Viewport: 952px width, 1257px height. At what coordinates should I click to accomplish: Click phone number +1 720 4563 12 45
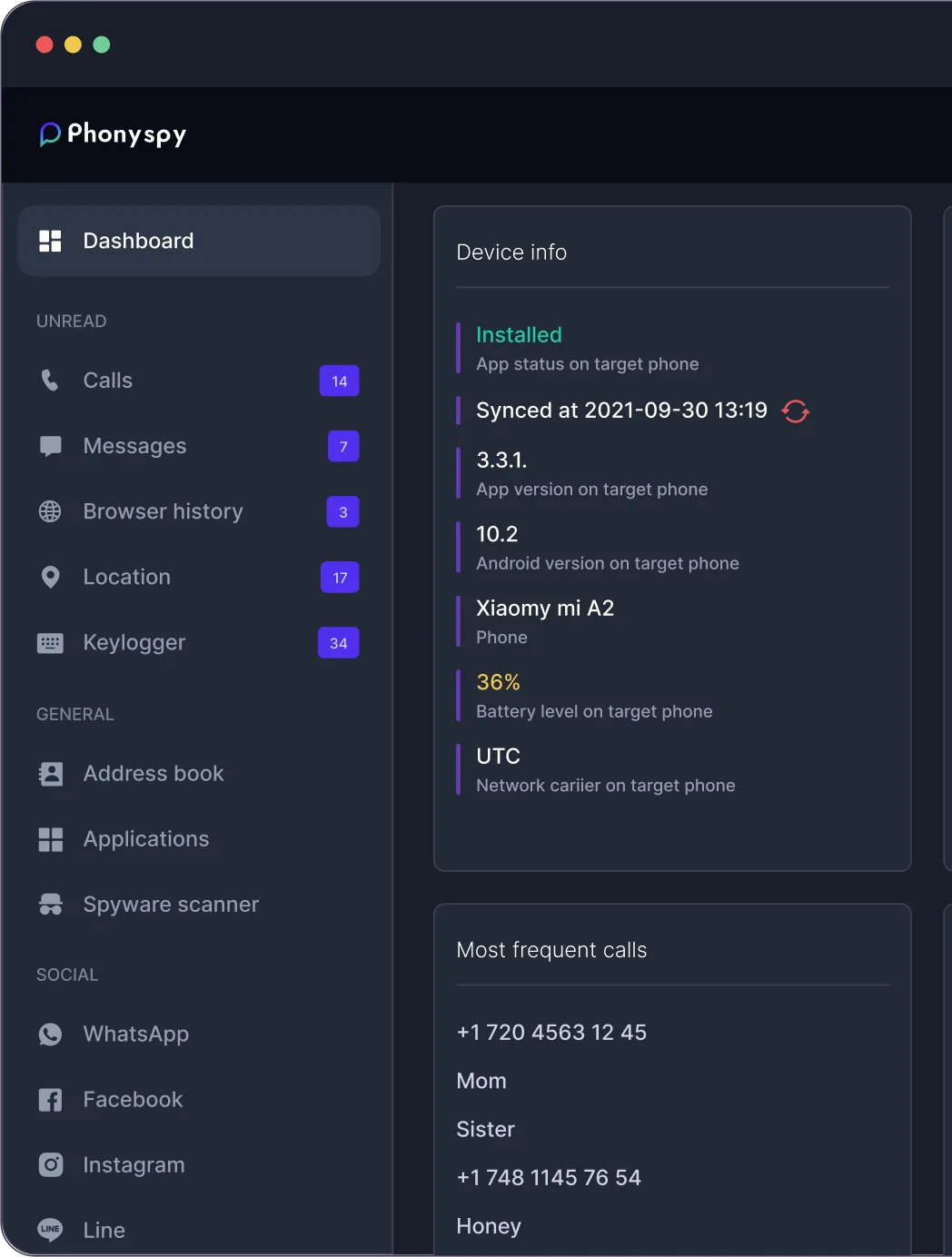[x=551, y=1033]
